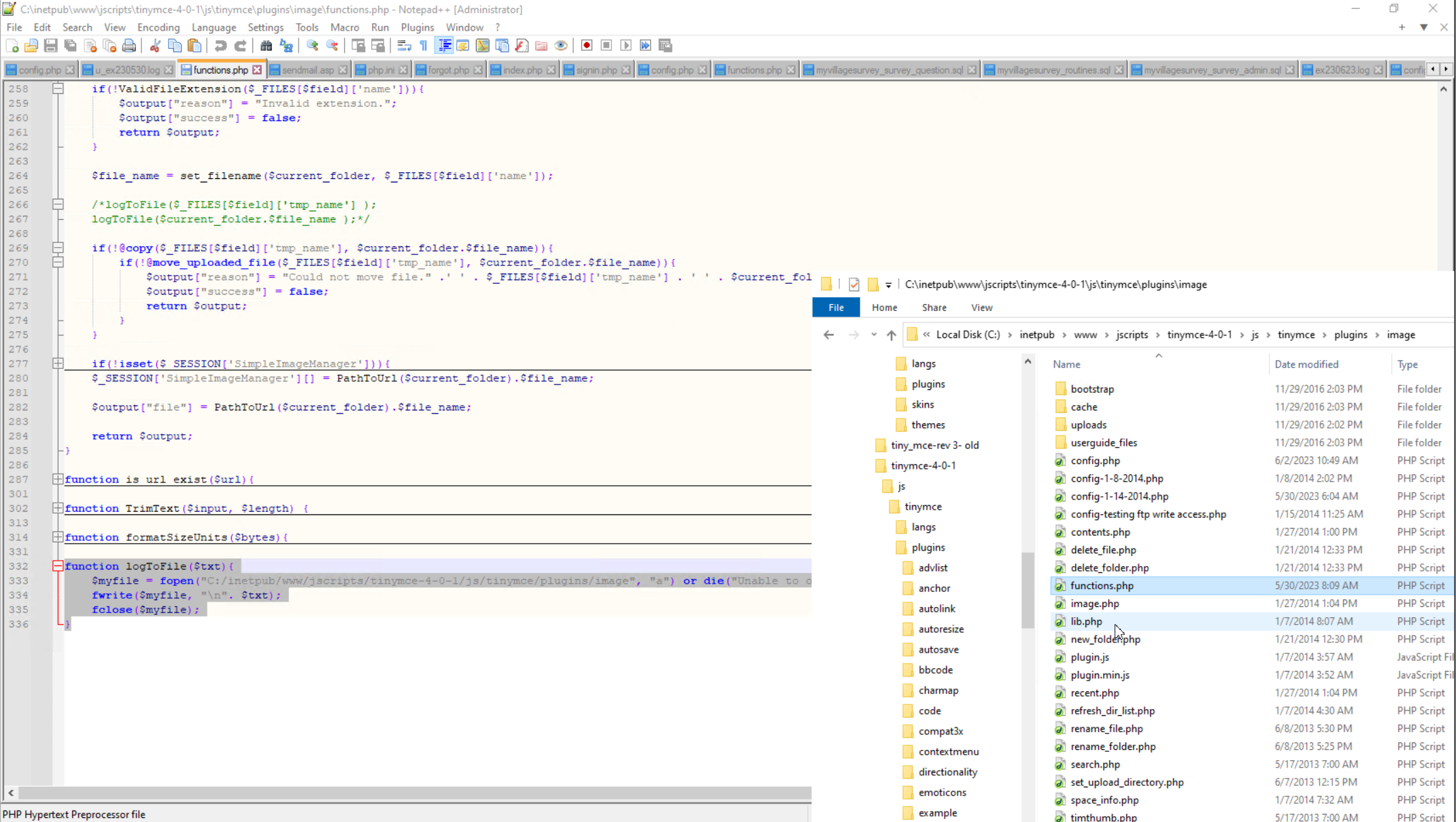
Task: Click the Print toolbar icon
Action: point(129,46)
